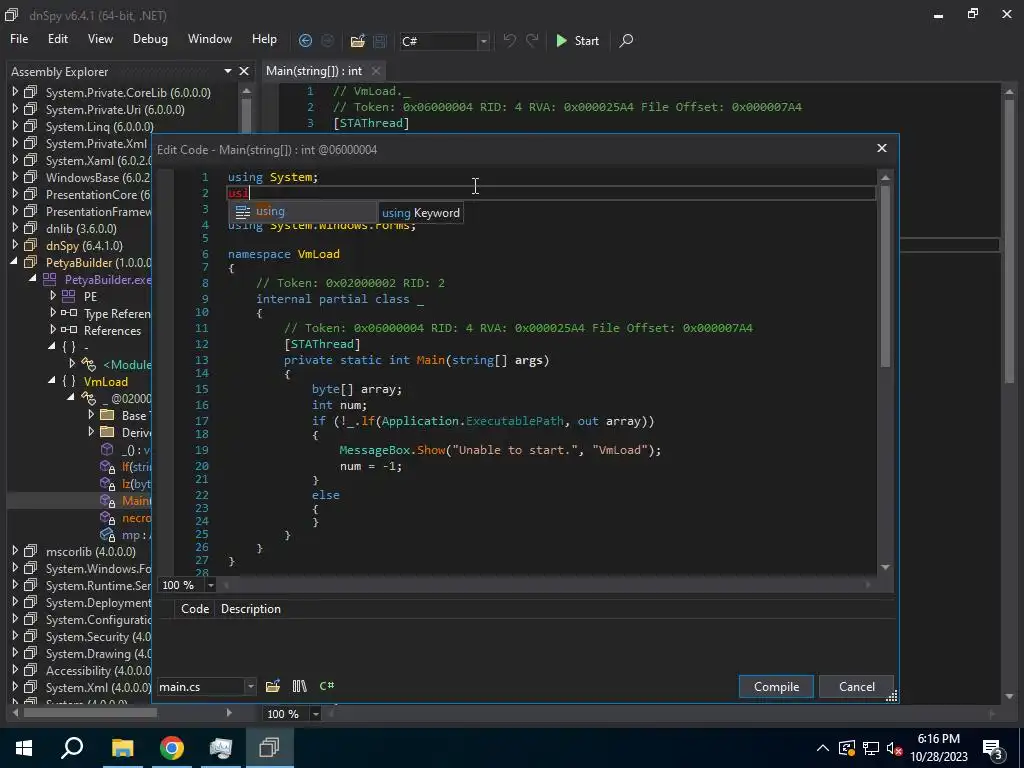Click the Redo toolbar icon

click(532, 40)
